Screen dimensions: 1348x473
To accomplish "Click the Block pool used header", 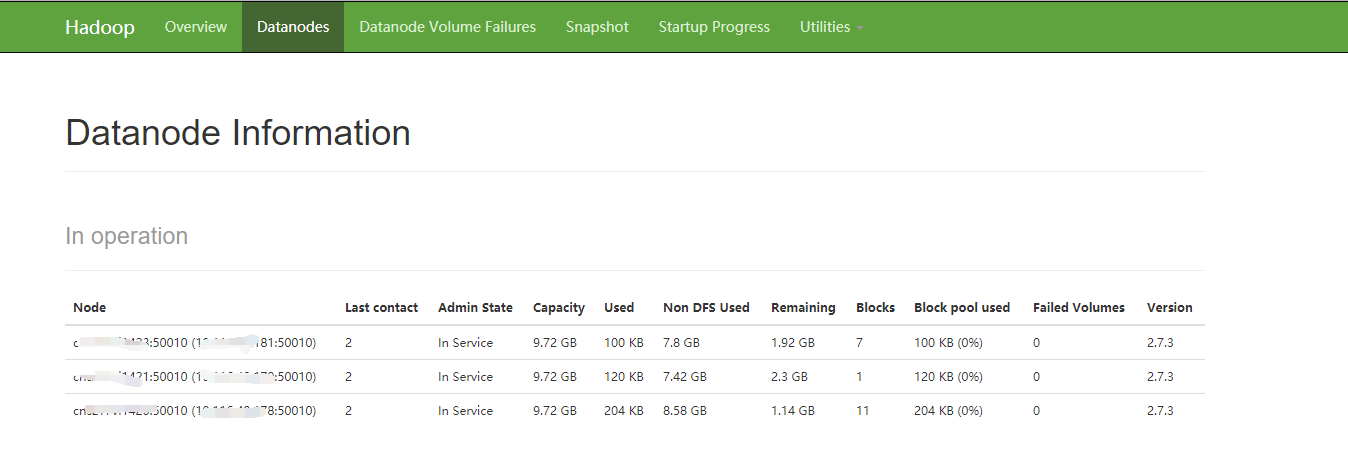I will [x=962, y=308].
